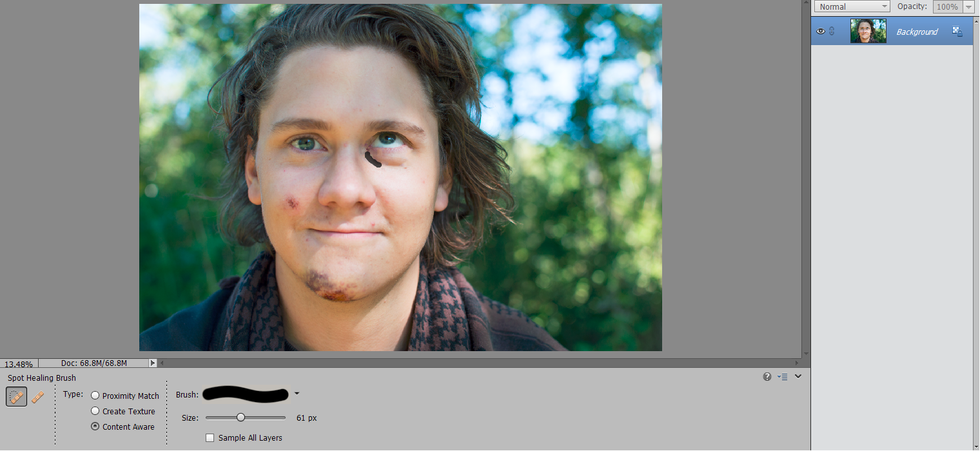Open the Normal blend mode dropdown
The width and height of the screenshot is (980, 451).
pyautogui.click(x=852, y=7)
